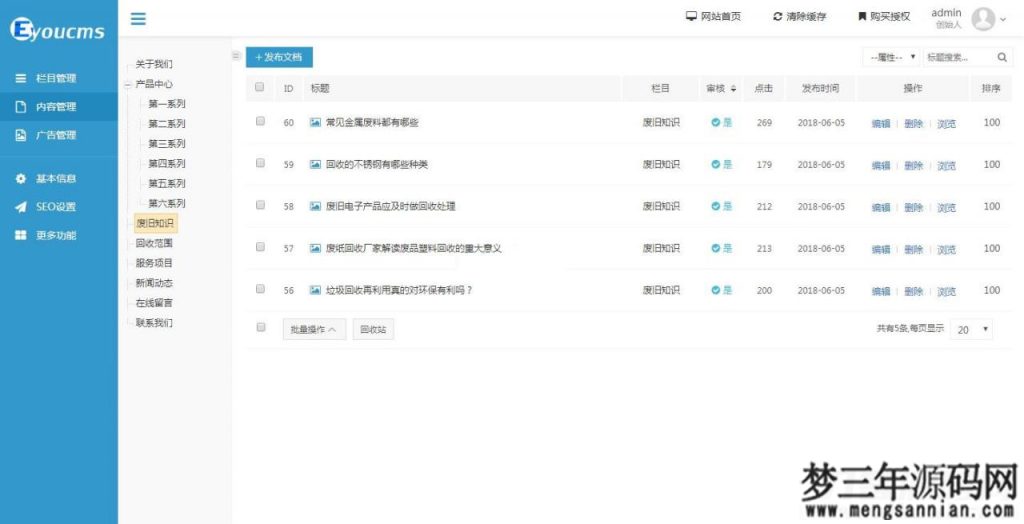Select 服务项目 in the category tree
Viewport: 1024px width, 524px height.
[x=154, y=263]
